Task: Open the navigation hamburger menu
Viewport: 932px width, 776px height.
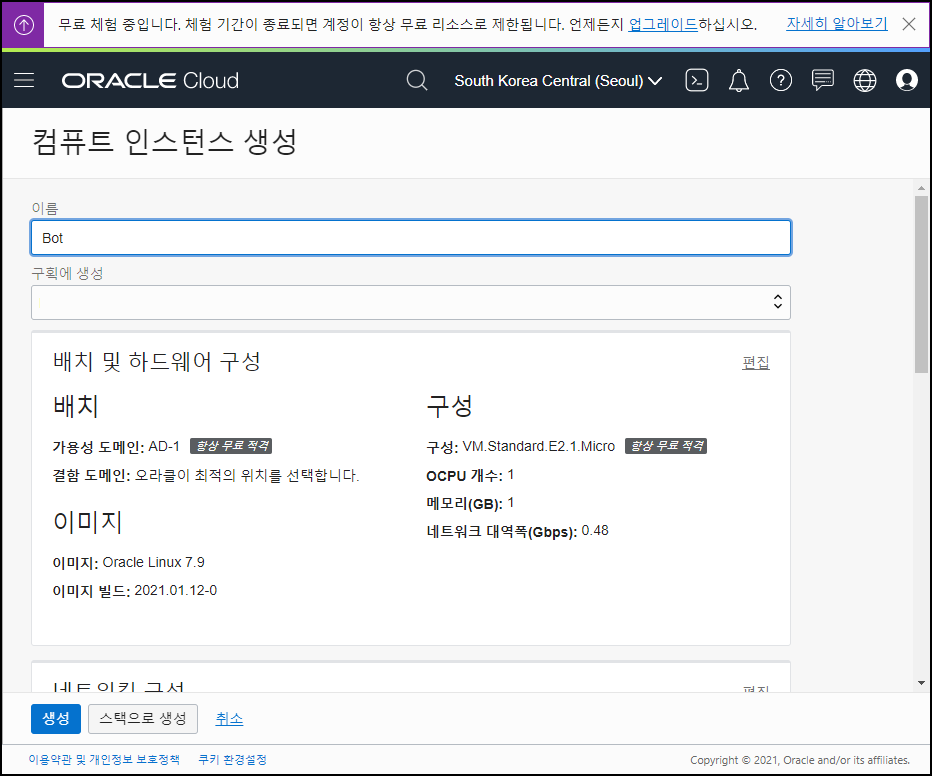Action: tap(24, 80)
